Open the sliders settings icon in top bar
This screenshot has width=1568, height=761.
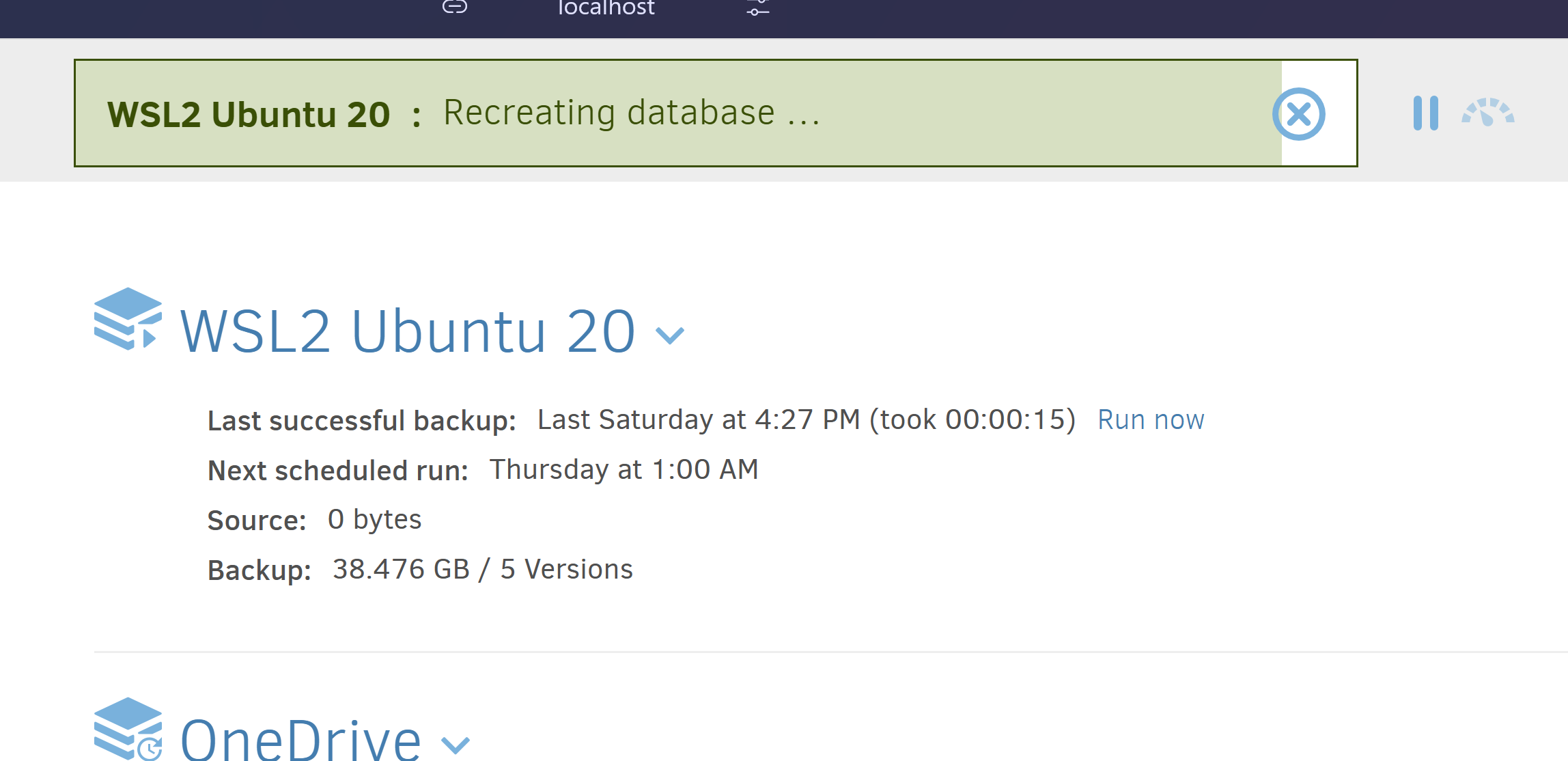[x=757, y=8]
